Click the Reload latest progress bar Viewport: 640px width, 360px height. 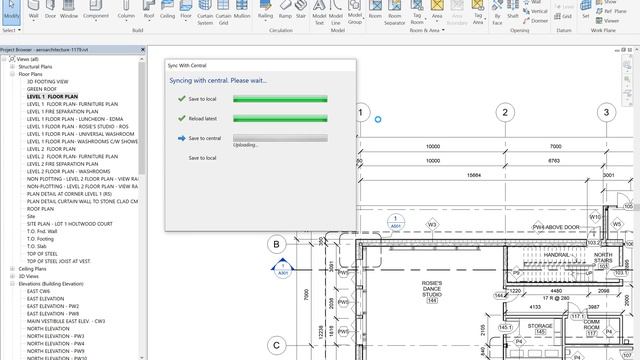click(x=280, y=119)
